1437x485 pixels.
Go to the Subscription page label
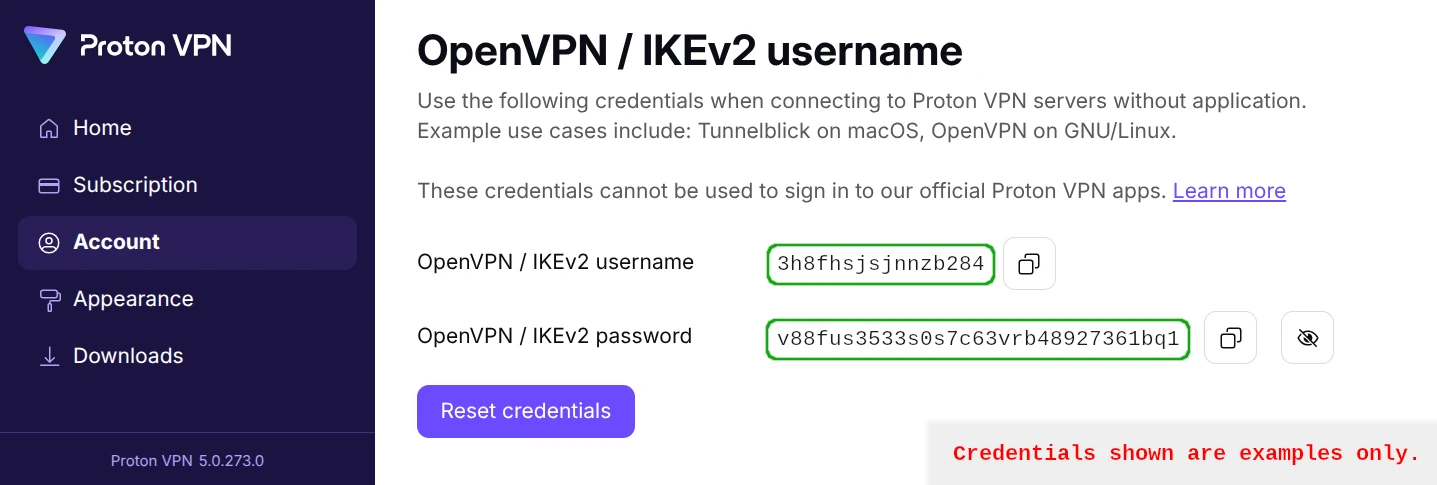click(135, 185)
